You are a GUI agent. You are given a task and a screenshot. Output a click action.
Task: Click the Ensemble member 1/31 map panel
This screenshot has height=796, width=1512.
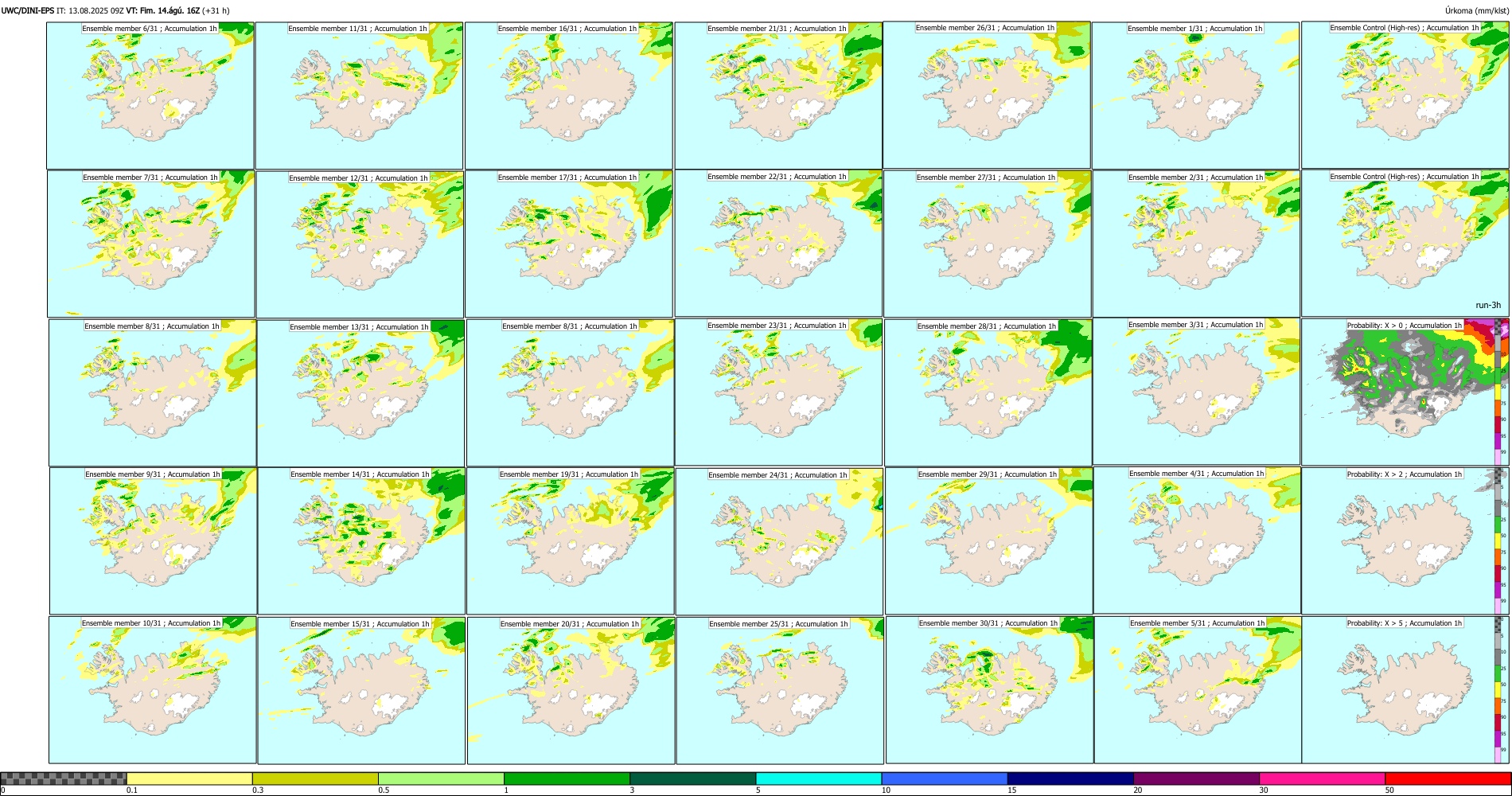click(1195, 96)
